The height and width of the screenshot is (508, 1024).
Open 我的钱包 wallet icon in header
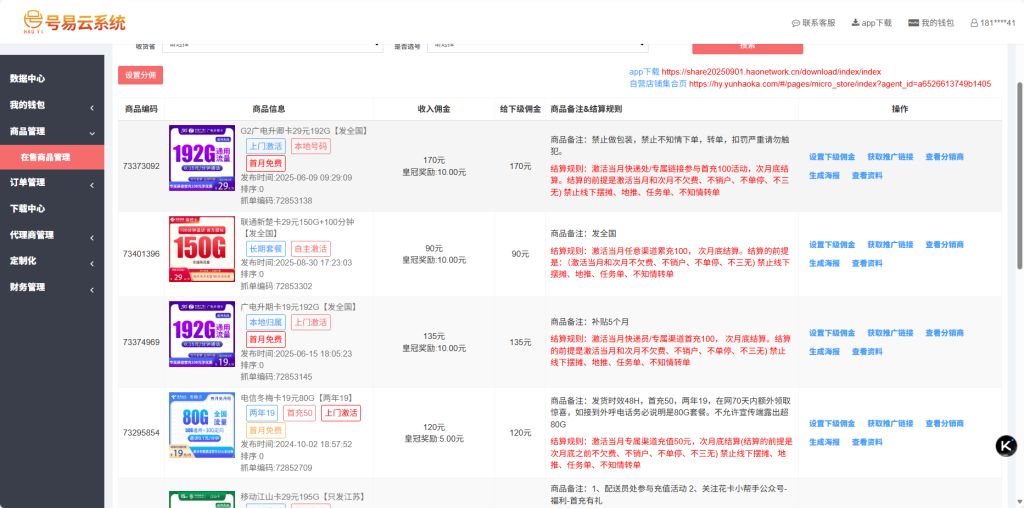click(914, 23)
